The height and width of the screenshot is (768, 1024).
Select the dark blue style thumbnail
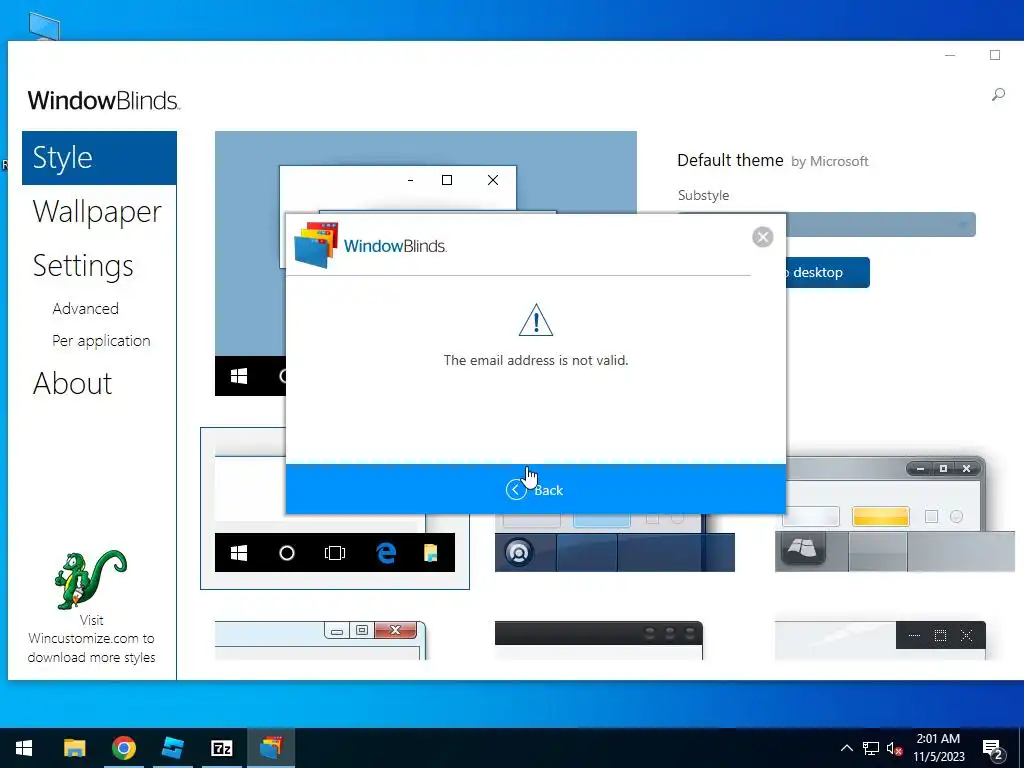pos(615,543)
